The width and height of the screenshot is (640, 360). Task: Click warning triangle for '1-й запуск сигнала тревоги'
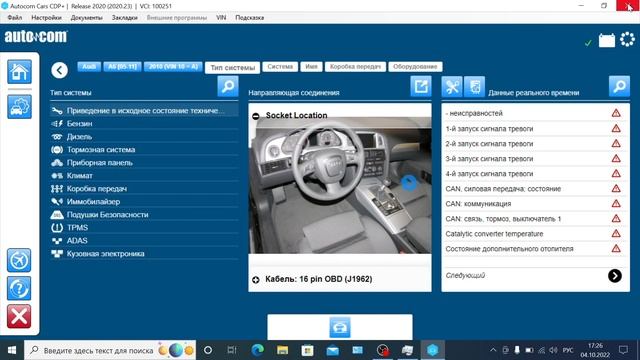click(x=616, y=128)
